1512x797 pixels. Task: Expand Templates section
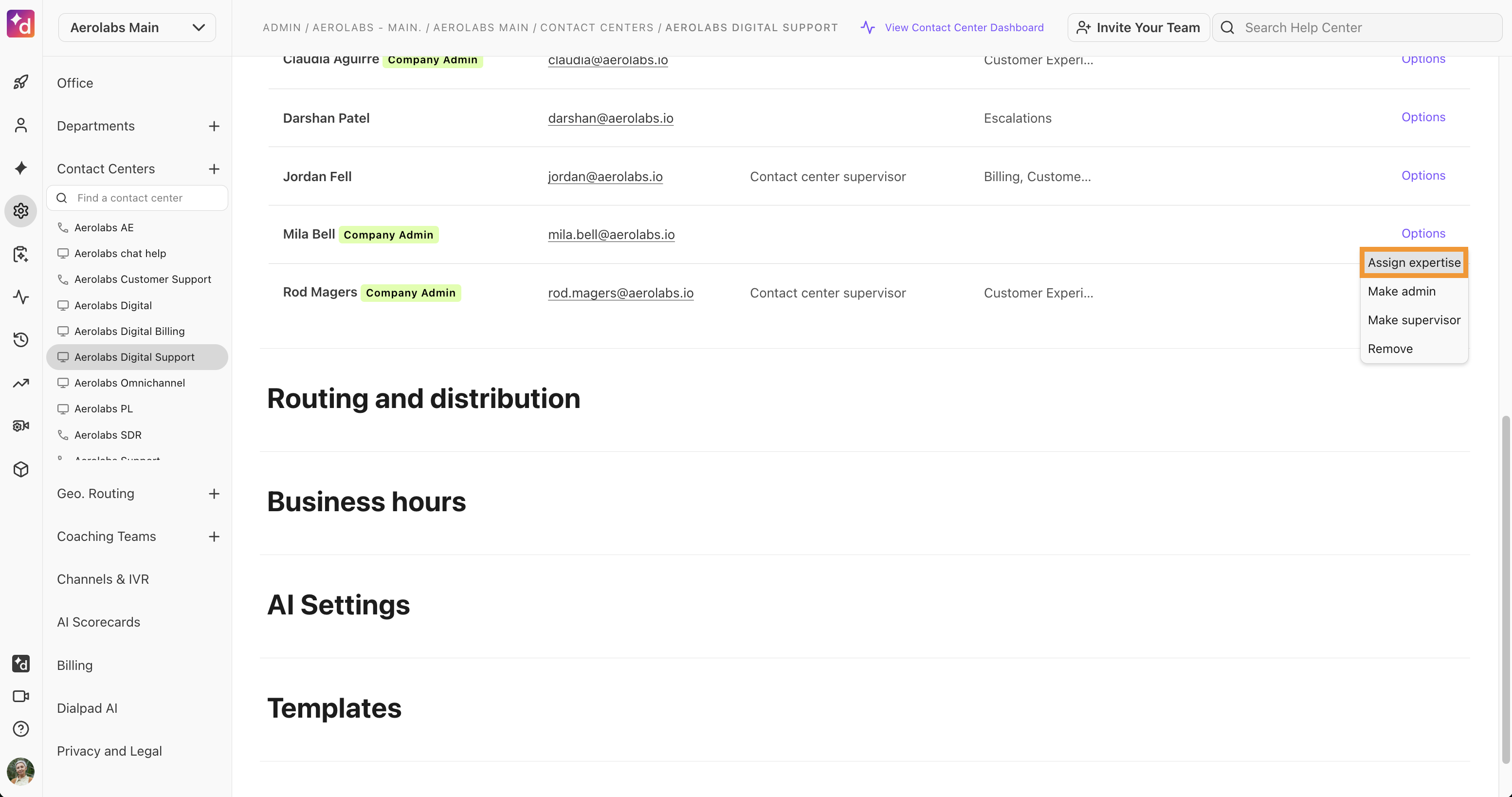[x=334, y=708]
